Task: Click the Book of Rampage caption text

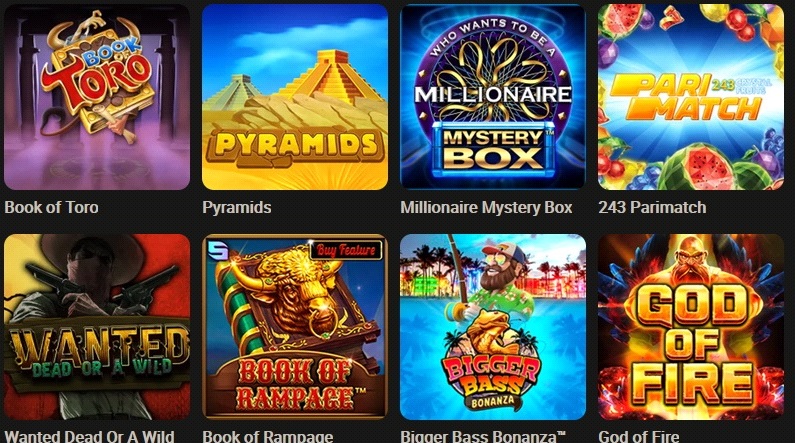Action: coord(268,436)
